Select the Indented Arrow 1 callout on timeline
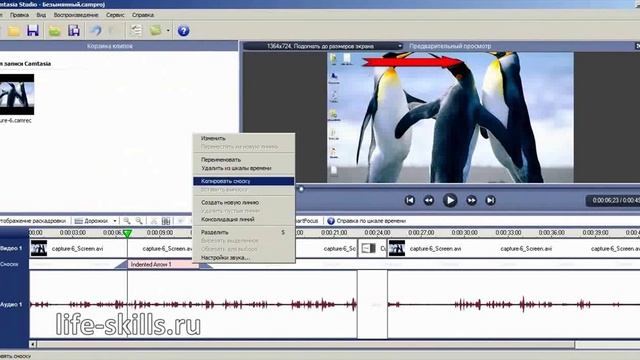 (163, 264)
